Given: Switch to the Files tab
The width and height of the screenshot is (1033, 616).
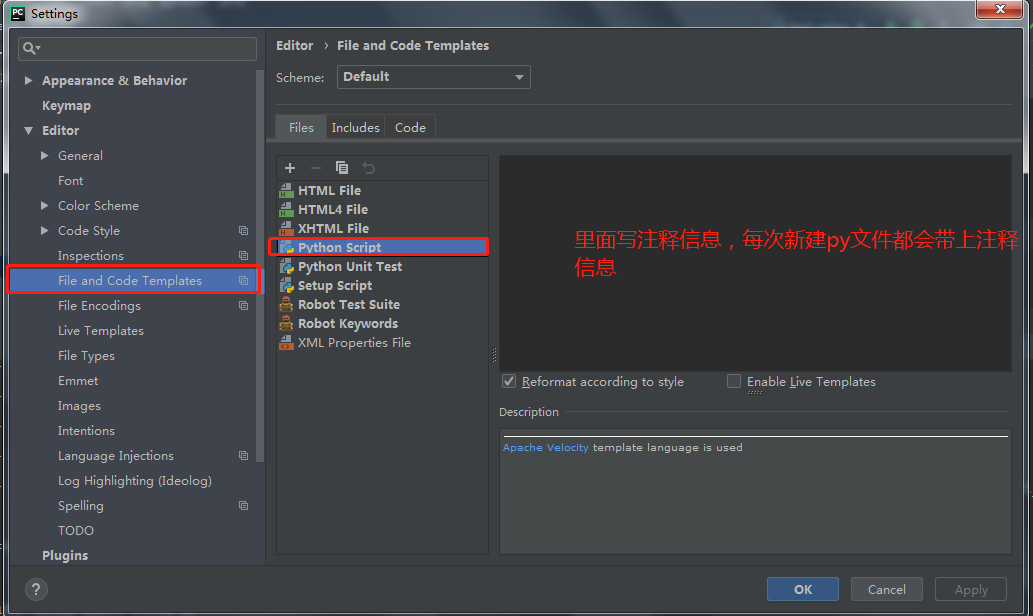Looking at the screenshot, I should click(x=301, y=128).
